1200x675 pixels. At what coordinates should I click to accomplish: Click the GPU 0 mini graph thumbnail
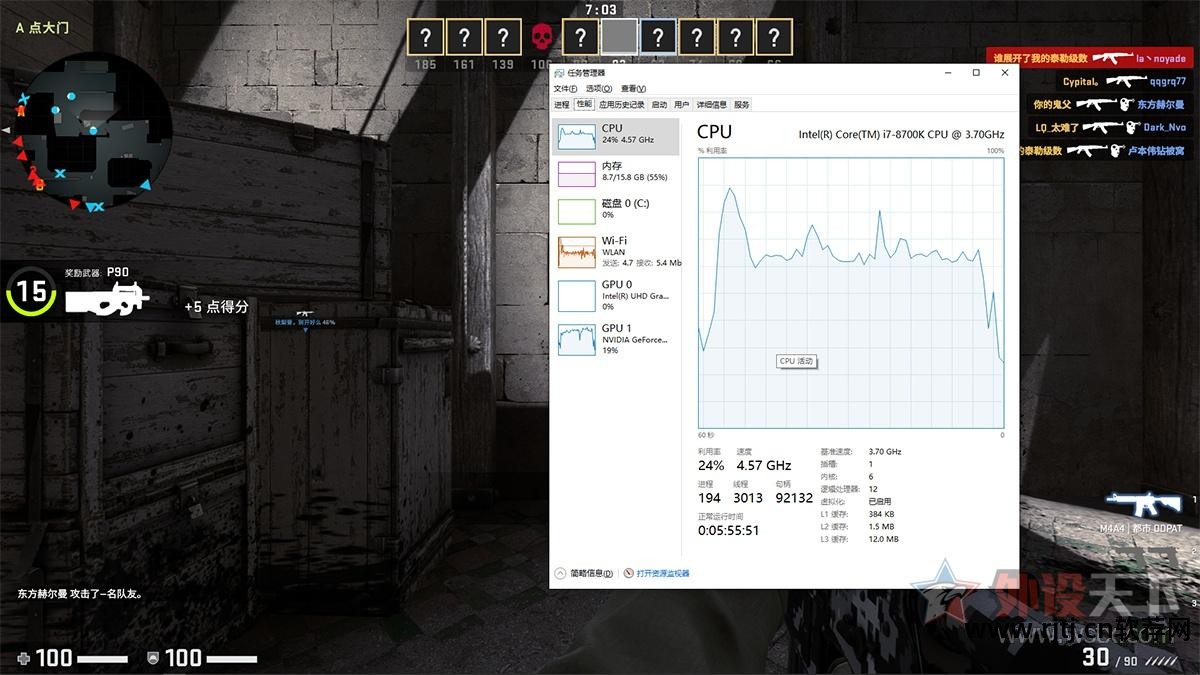[x=576, y=295]
